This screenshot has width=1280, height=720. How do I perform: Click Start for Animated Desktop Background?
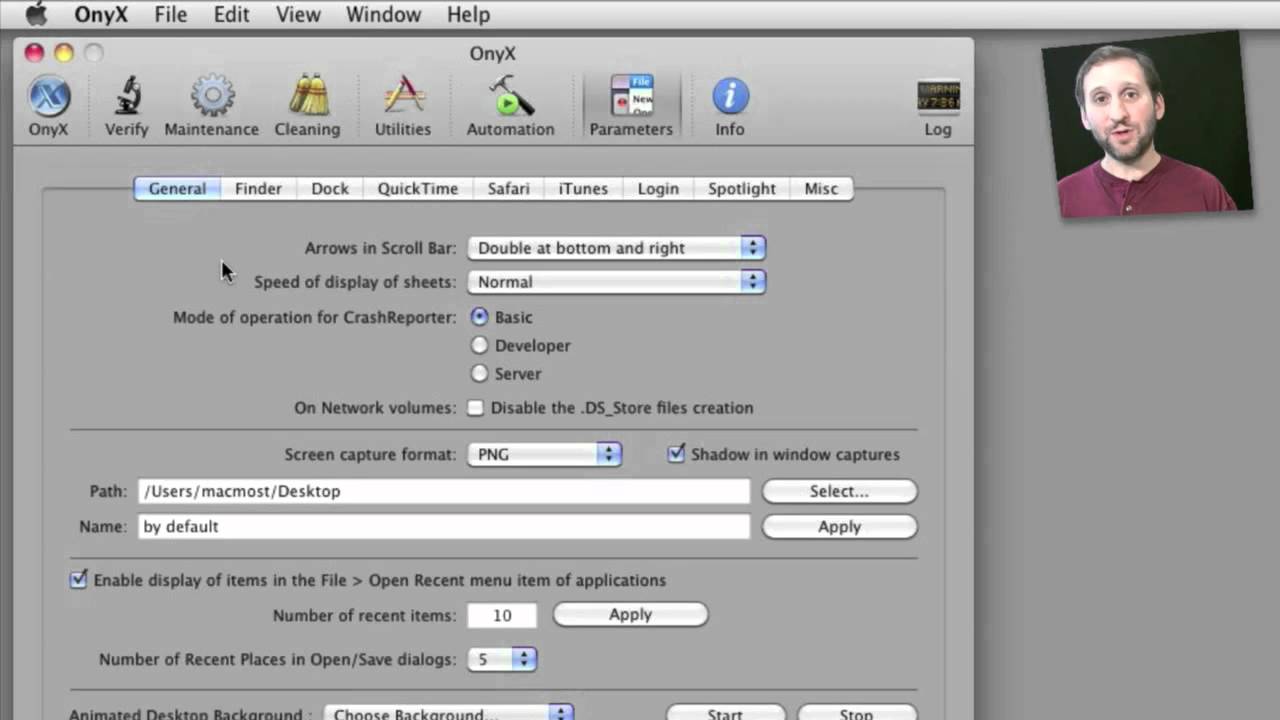click(x=725, y=714)
